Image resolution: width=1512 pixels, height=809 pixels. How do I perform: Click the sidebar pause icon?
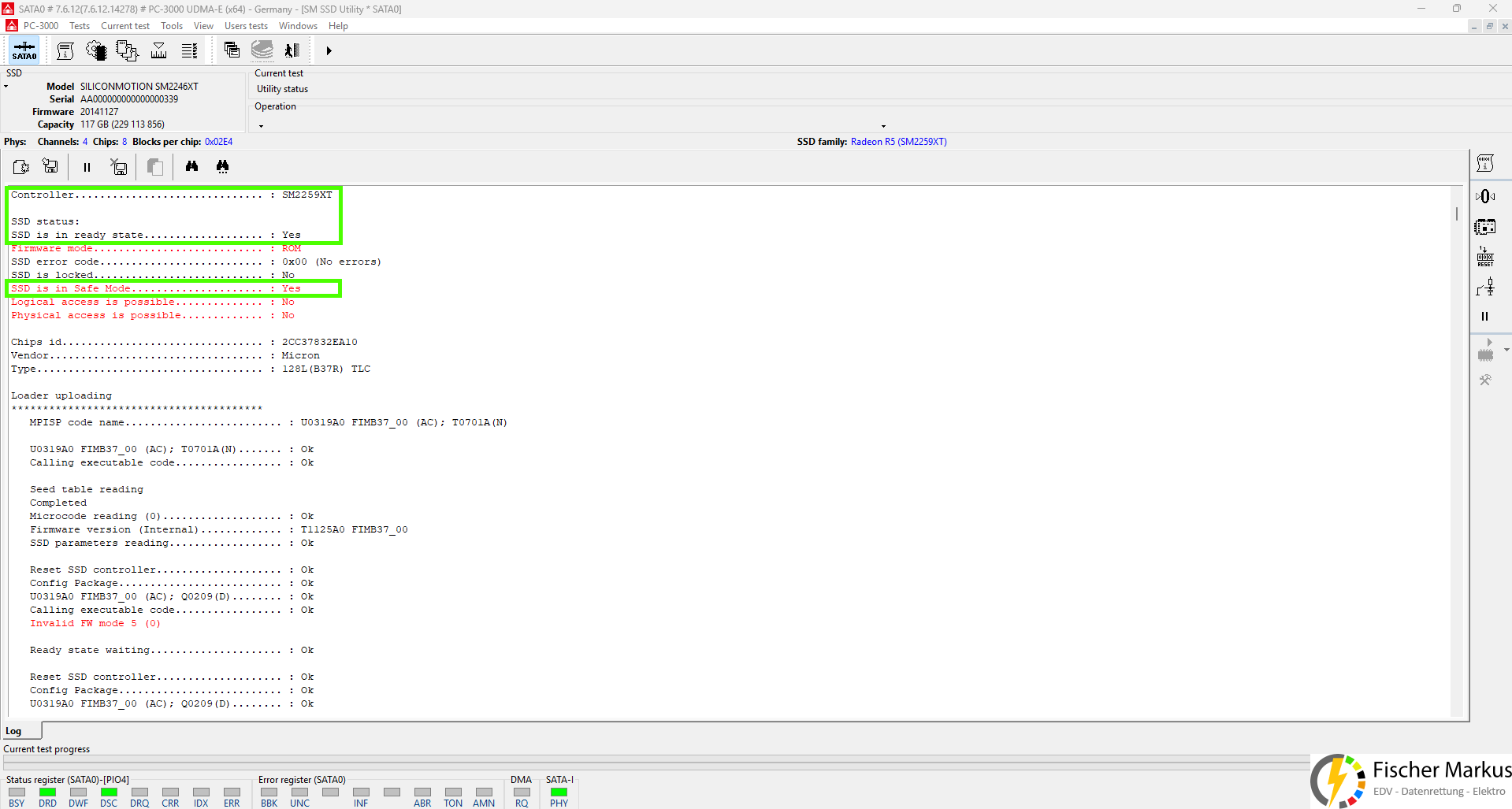pos(1484,317)
